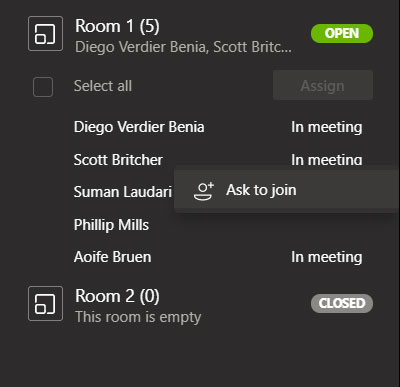The height and width of the screenshot is (387, 400).
Task: Click the Assign button
Action: click(x=323, y=85)
